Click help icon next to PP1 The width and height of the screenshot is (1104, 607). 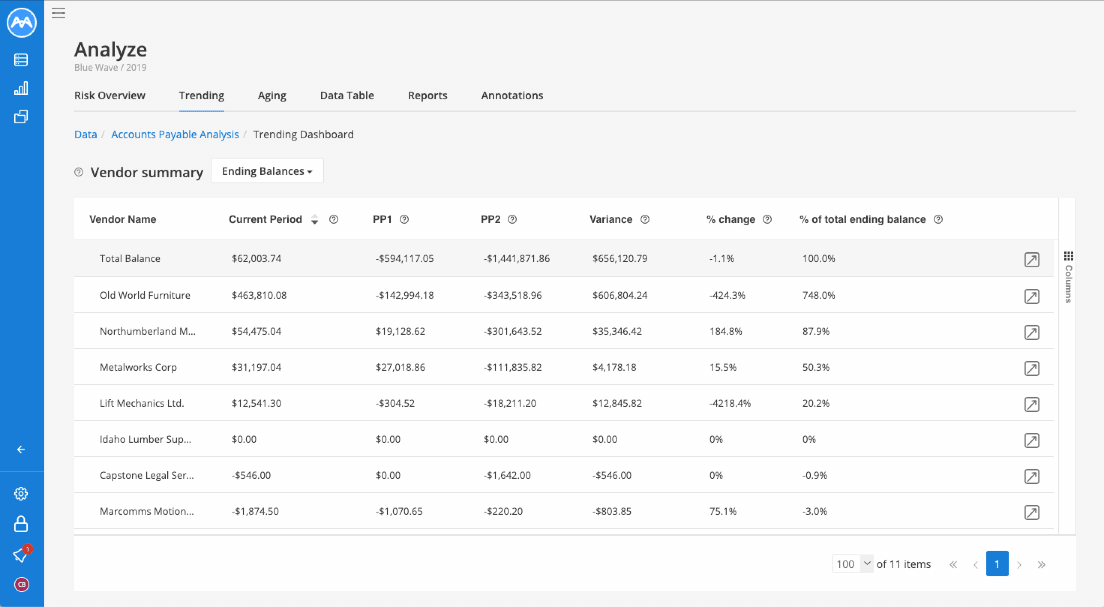(404, 220)
